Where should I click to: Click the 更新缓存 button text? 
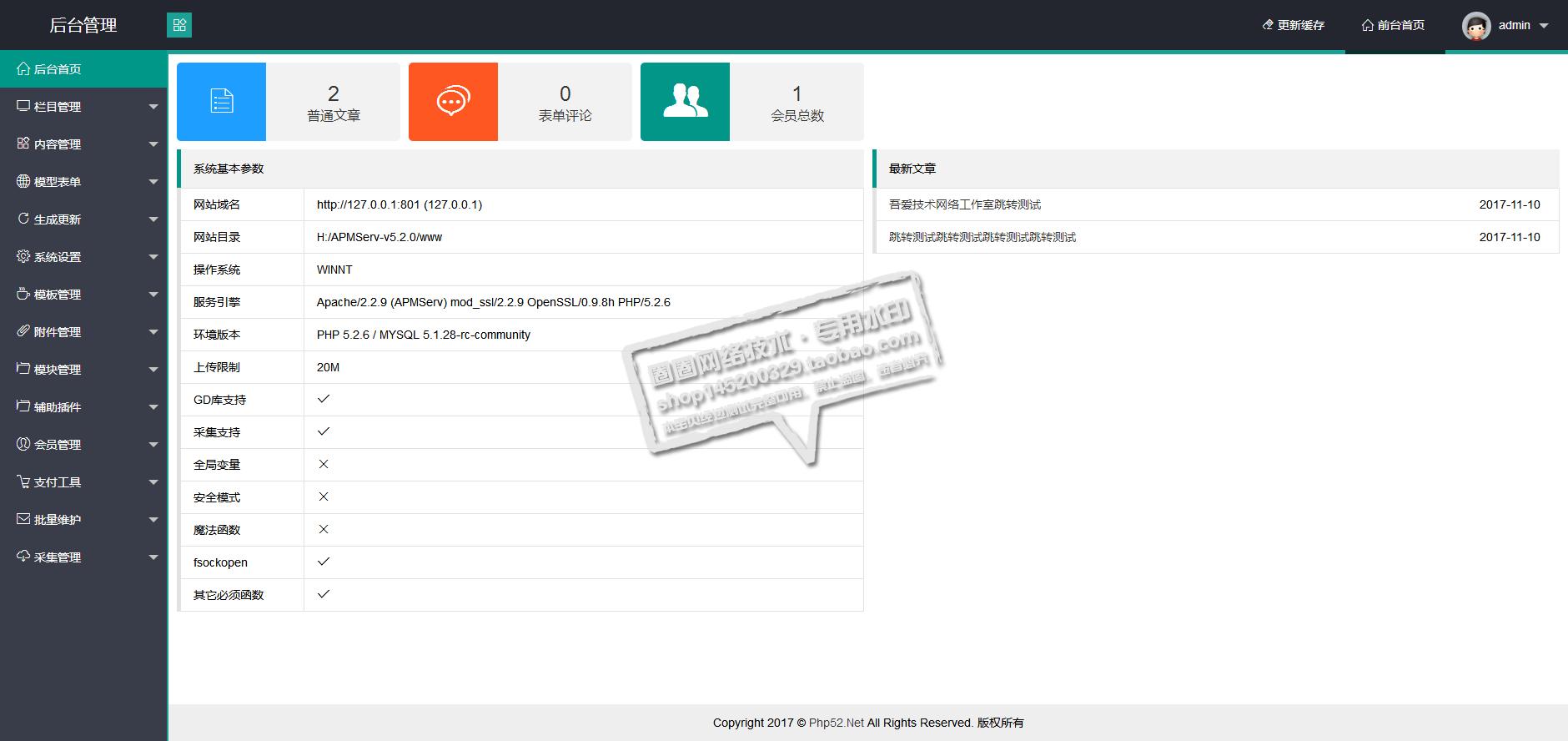1300,25
